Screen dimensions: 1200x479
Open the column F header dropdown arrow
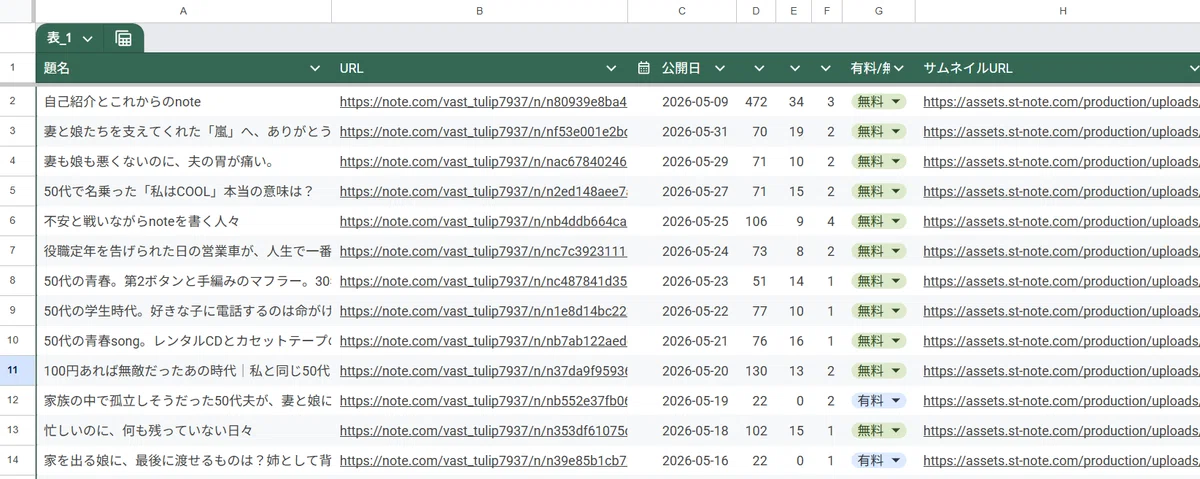point(826,68)
